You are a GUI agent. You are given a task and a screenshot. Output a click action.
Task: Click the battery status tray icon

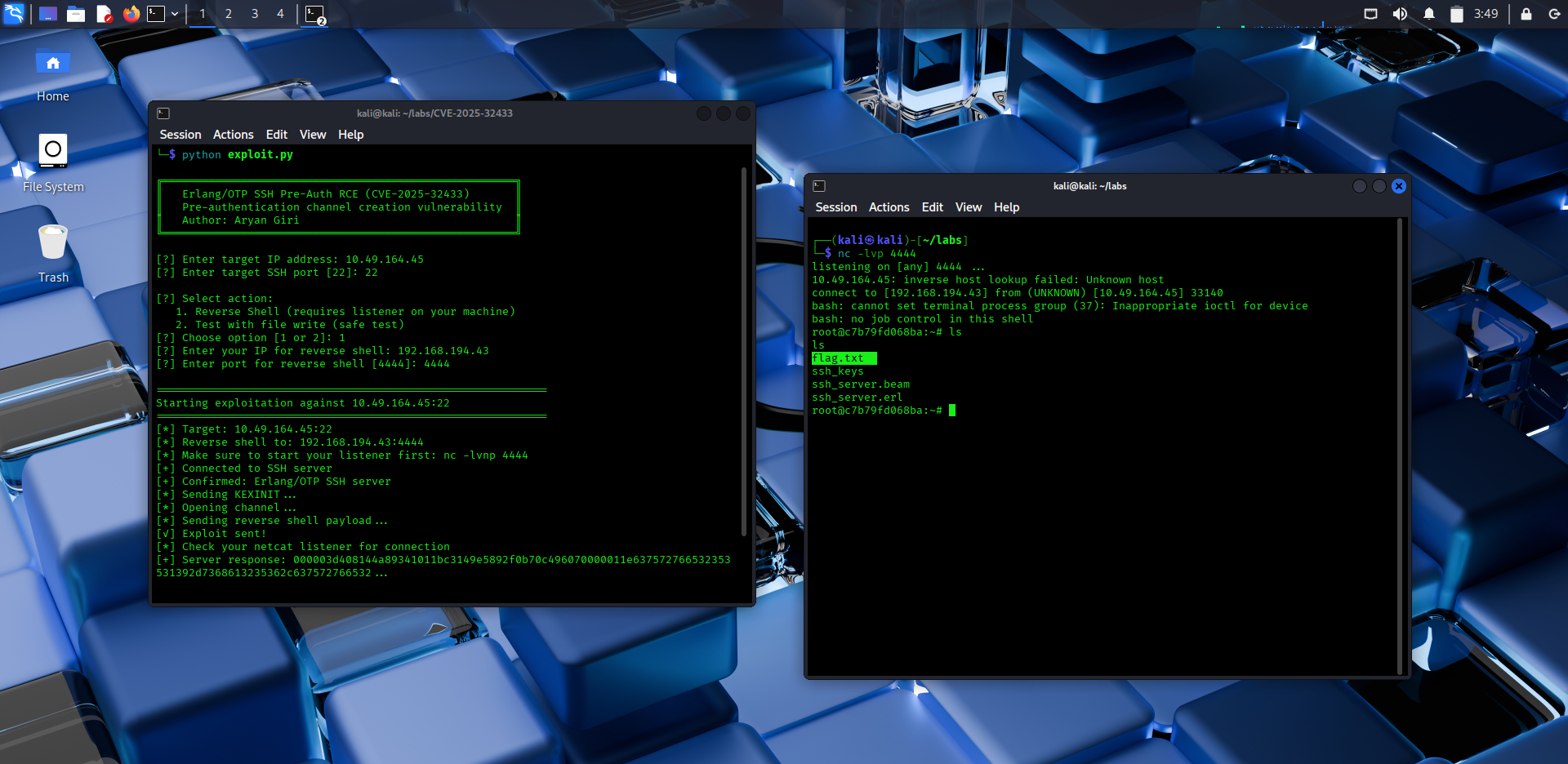click(1456, 14)
